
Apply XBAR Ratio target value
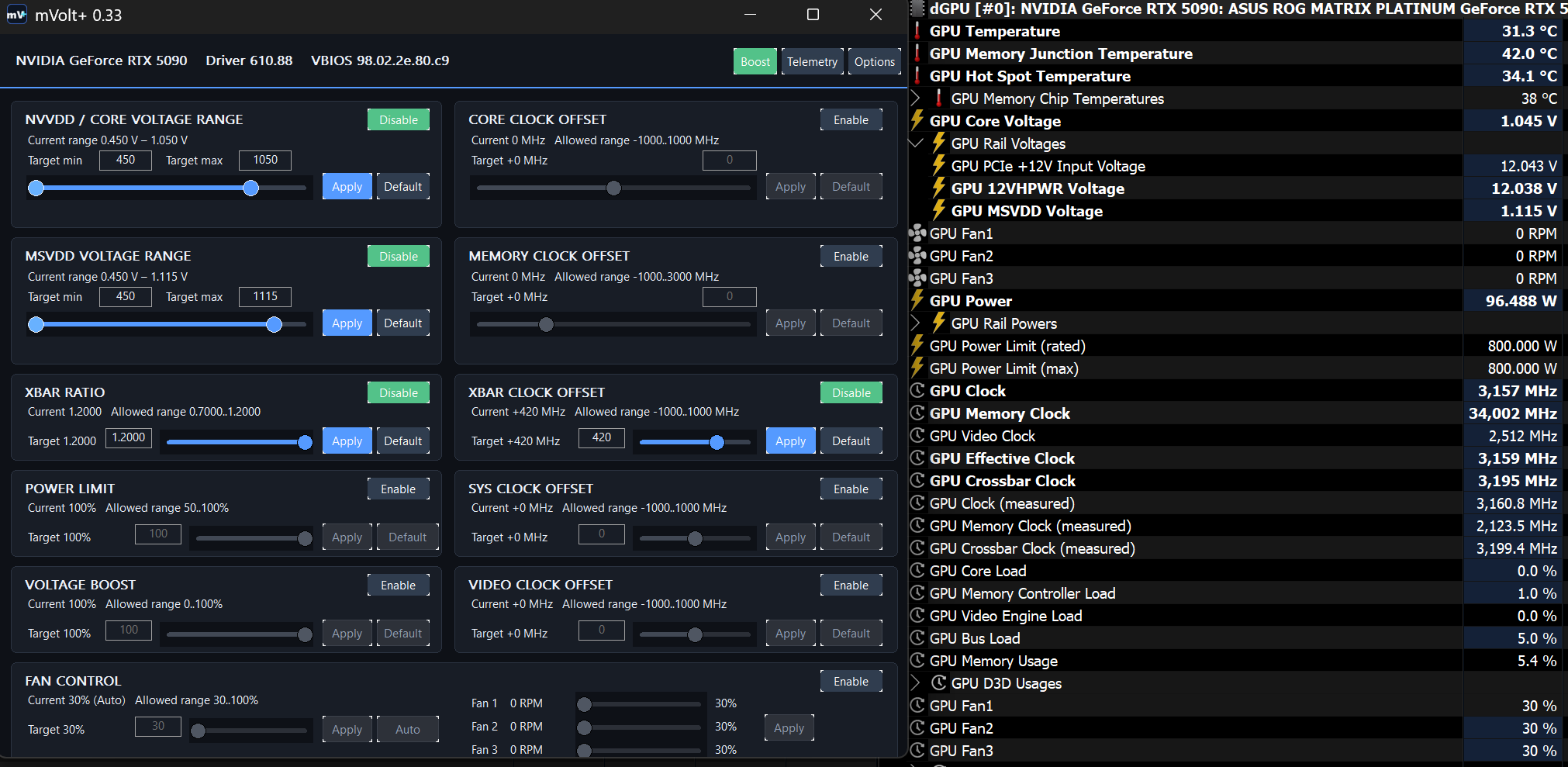(x=347, y=441)
